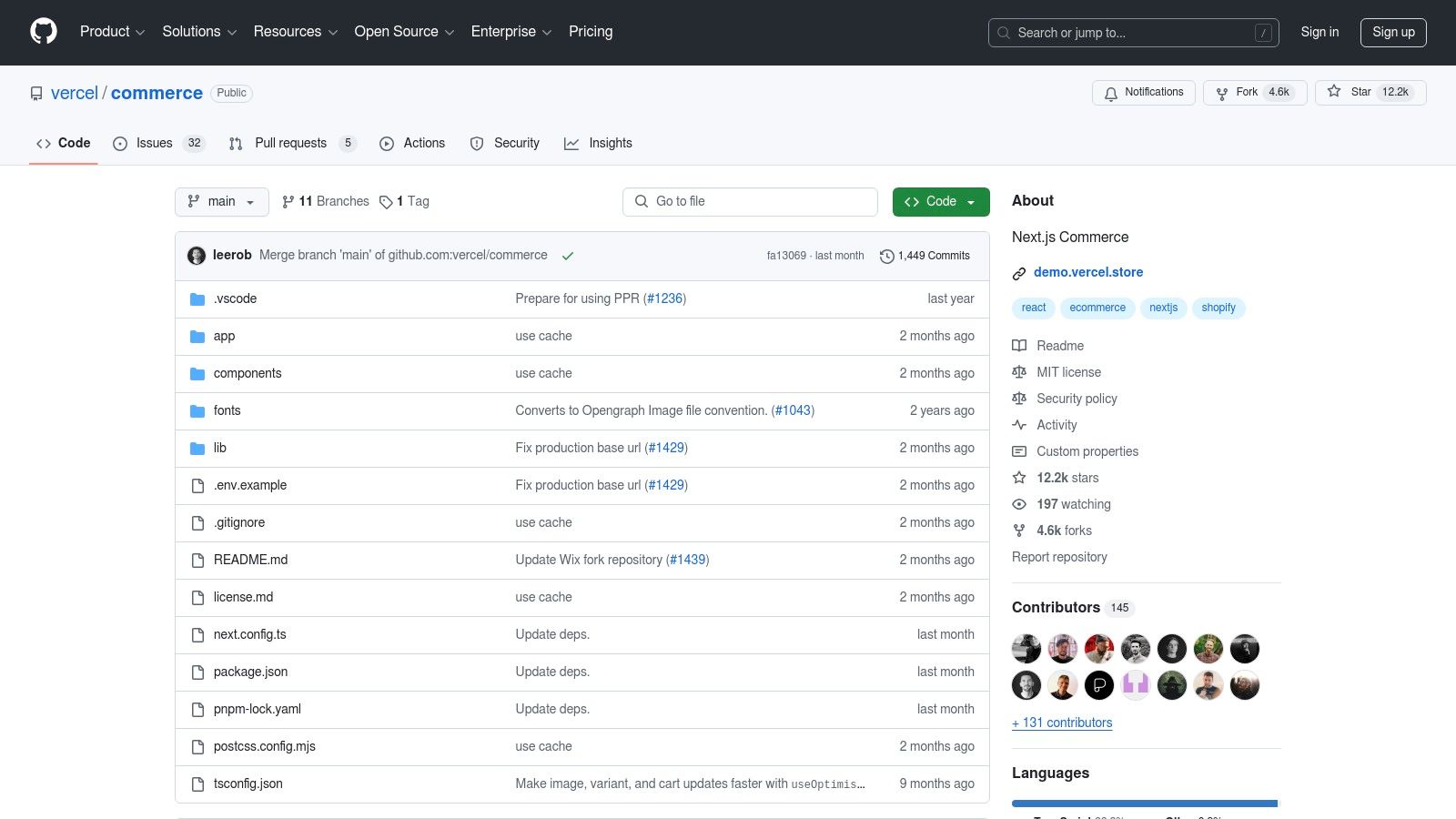
Task: Click the Readme book icon
Action: pyautogui.click(x=1019, y=346)
